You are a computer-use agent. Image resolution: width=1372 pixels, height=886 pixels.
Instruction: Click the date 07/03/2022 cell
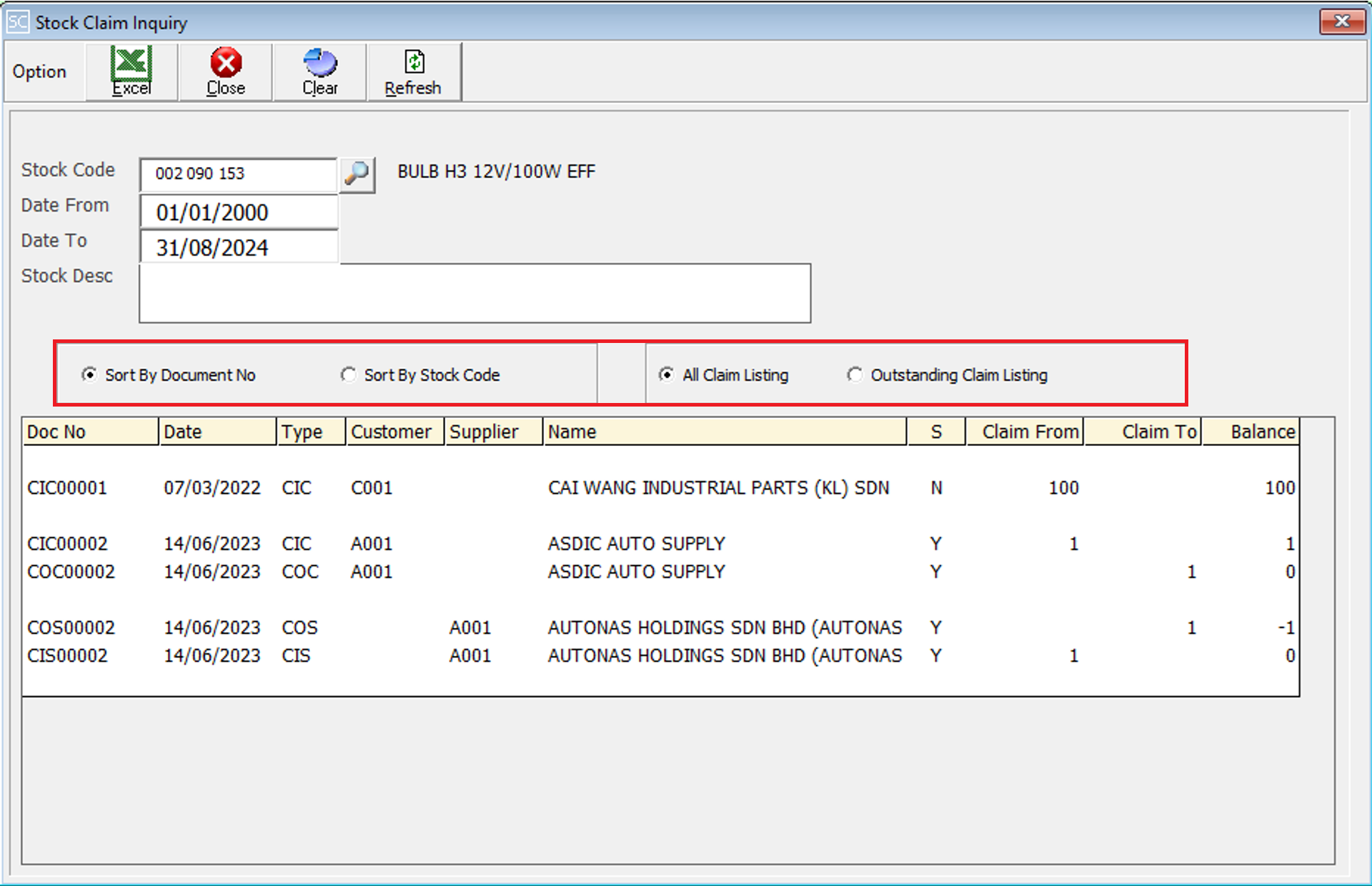(x=212, y=488)
